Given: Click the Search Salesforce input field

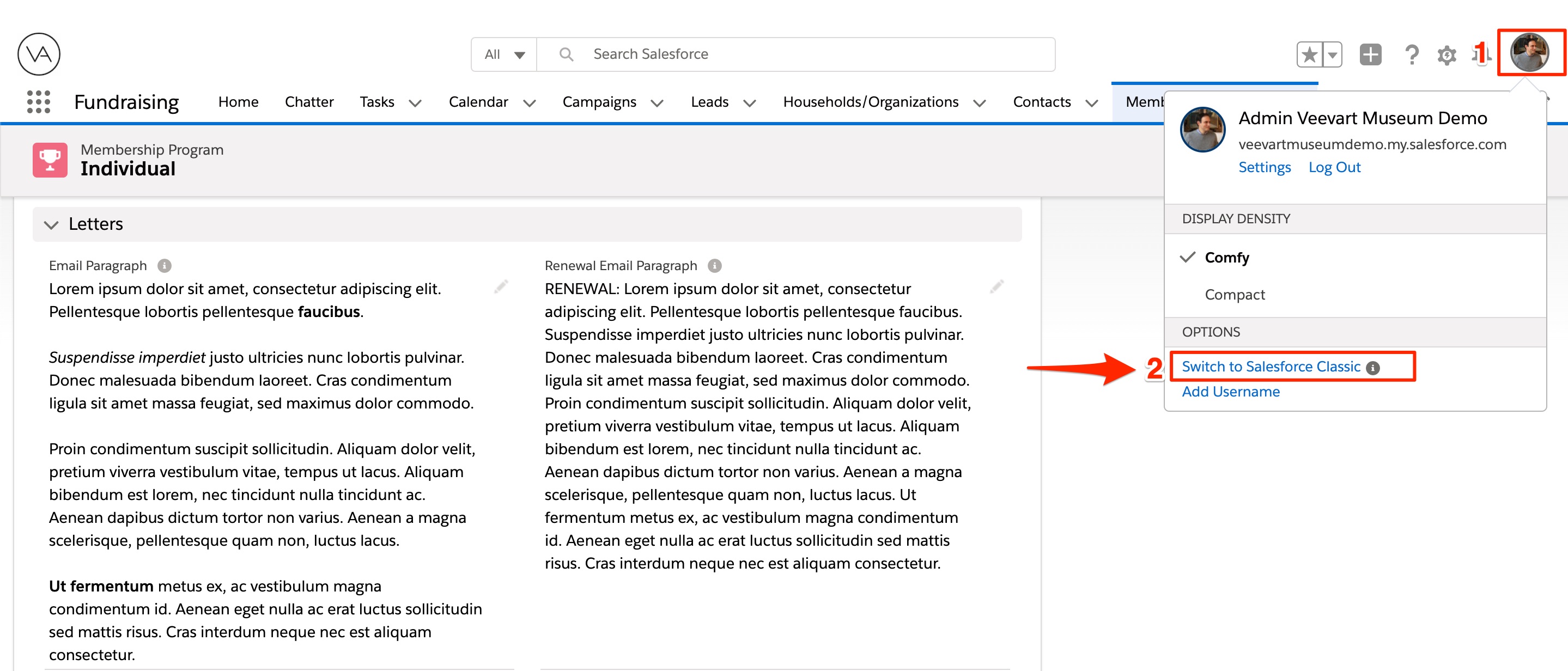Looking at the screenshot, I should tap(731, 54).
